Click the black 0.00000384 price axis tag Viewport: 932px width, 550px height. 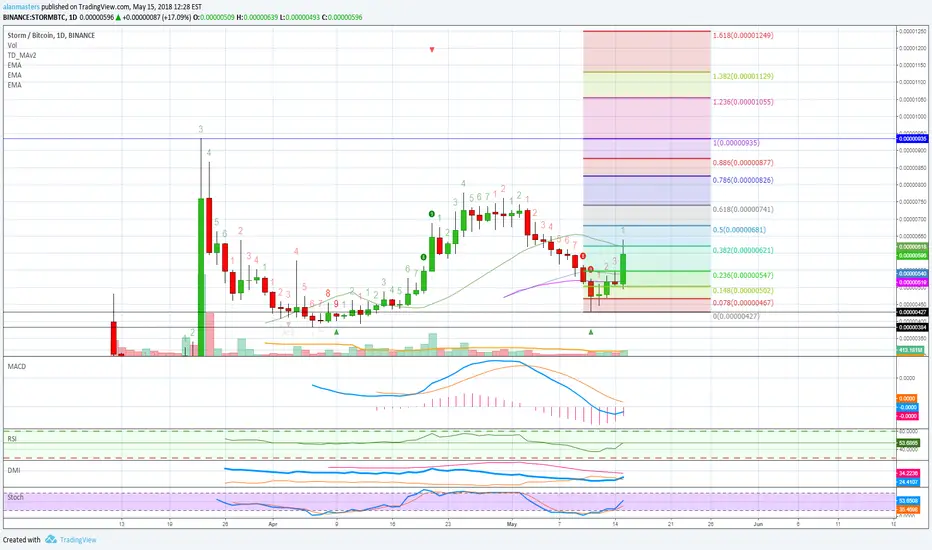pyautogui.click(x=912, y=327)
